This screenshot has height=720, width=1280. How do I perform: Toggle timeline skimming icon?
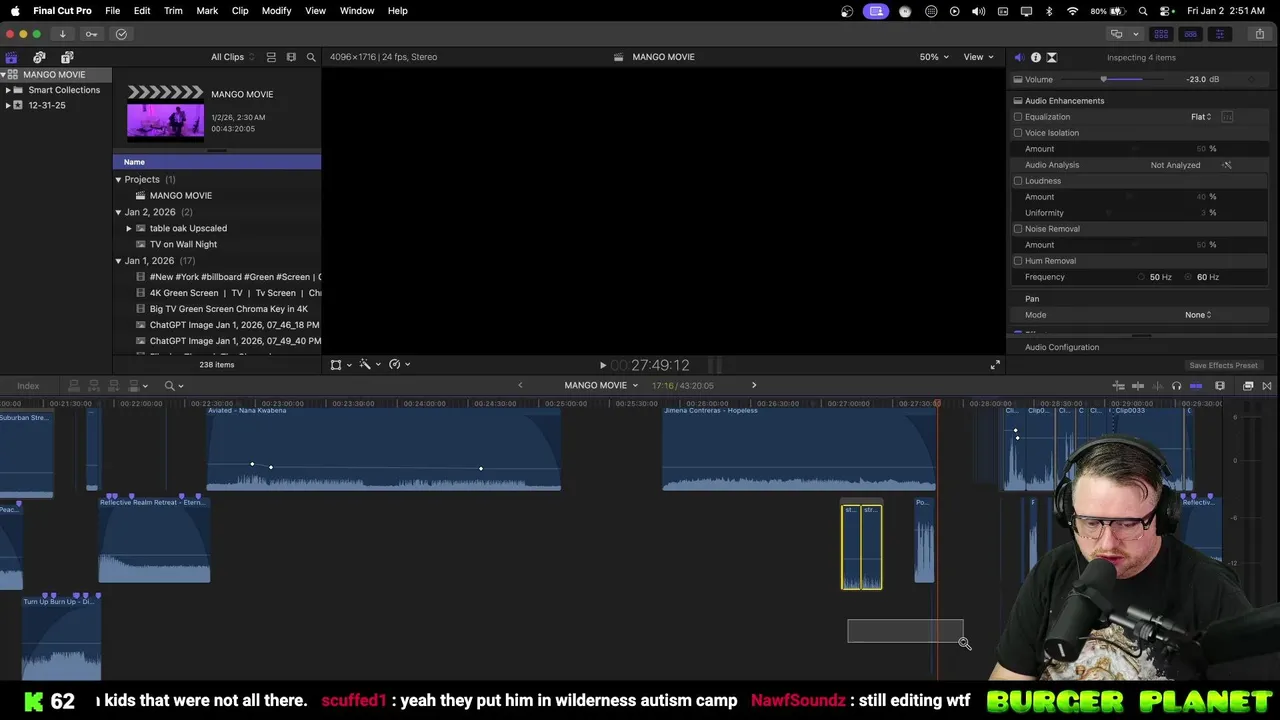[1139, 385]
